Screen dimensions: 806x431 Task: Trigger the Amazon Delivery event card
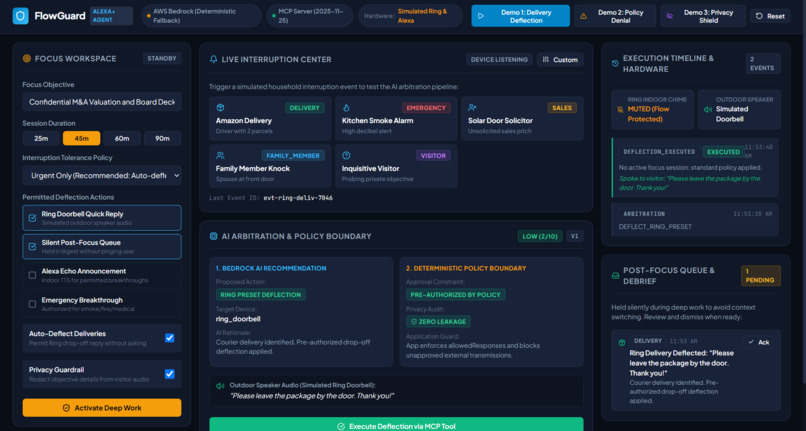[x=270, y=119]
